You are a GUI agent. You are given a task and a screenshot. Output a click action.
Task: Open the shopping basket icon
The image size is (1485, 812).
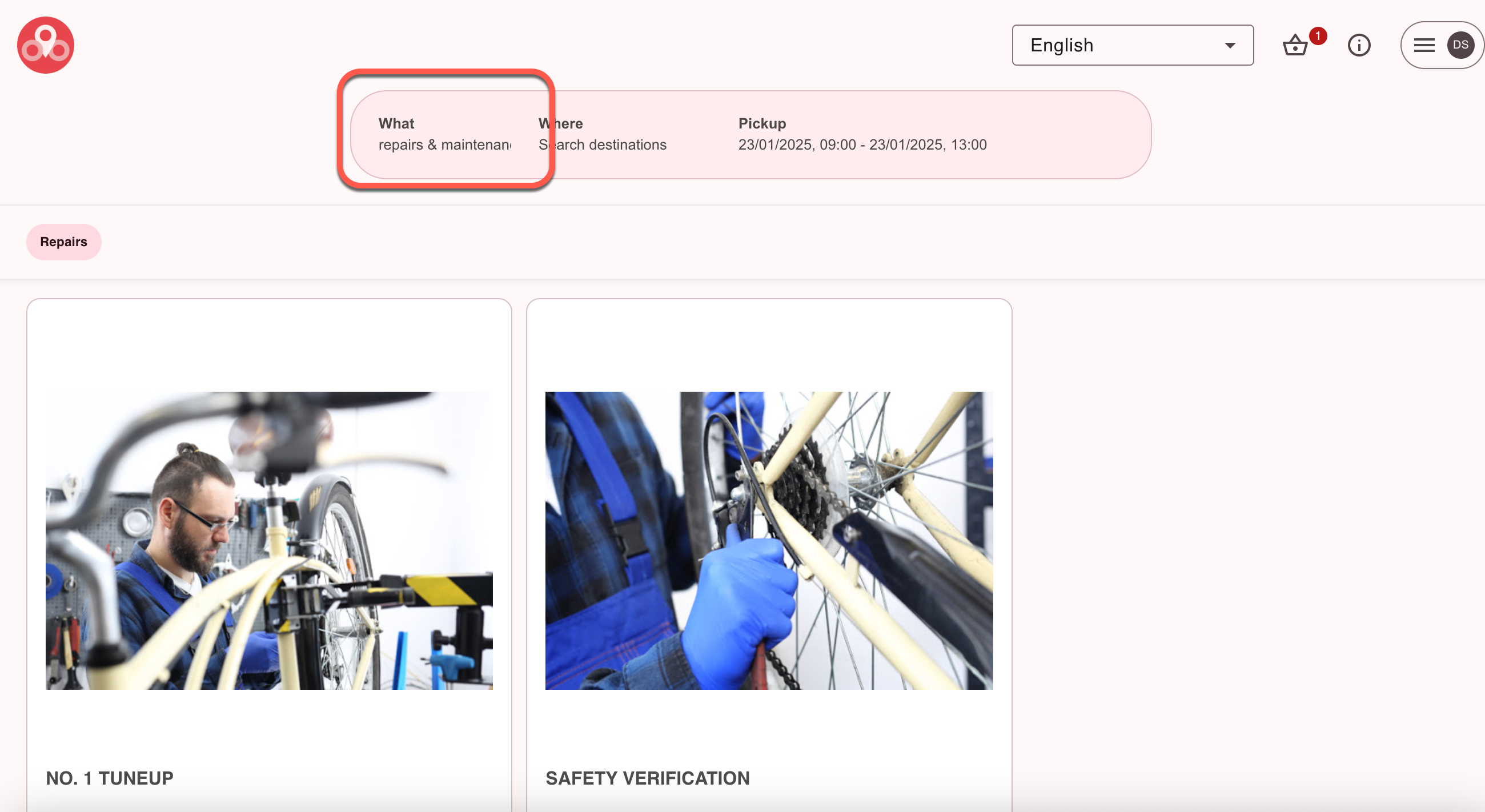(x=1295, y=46)
